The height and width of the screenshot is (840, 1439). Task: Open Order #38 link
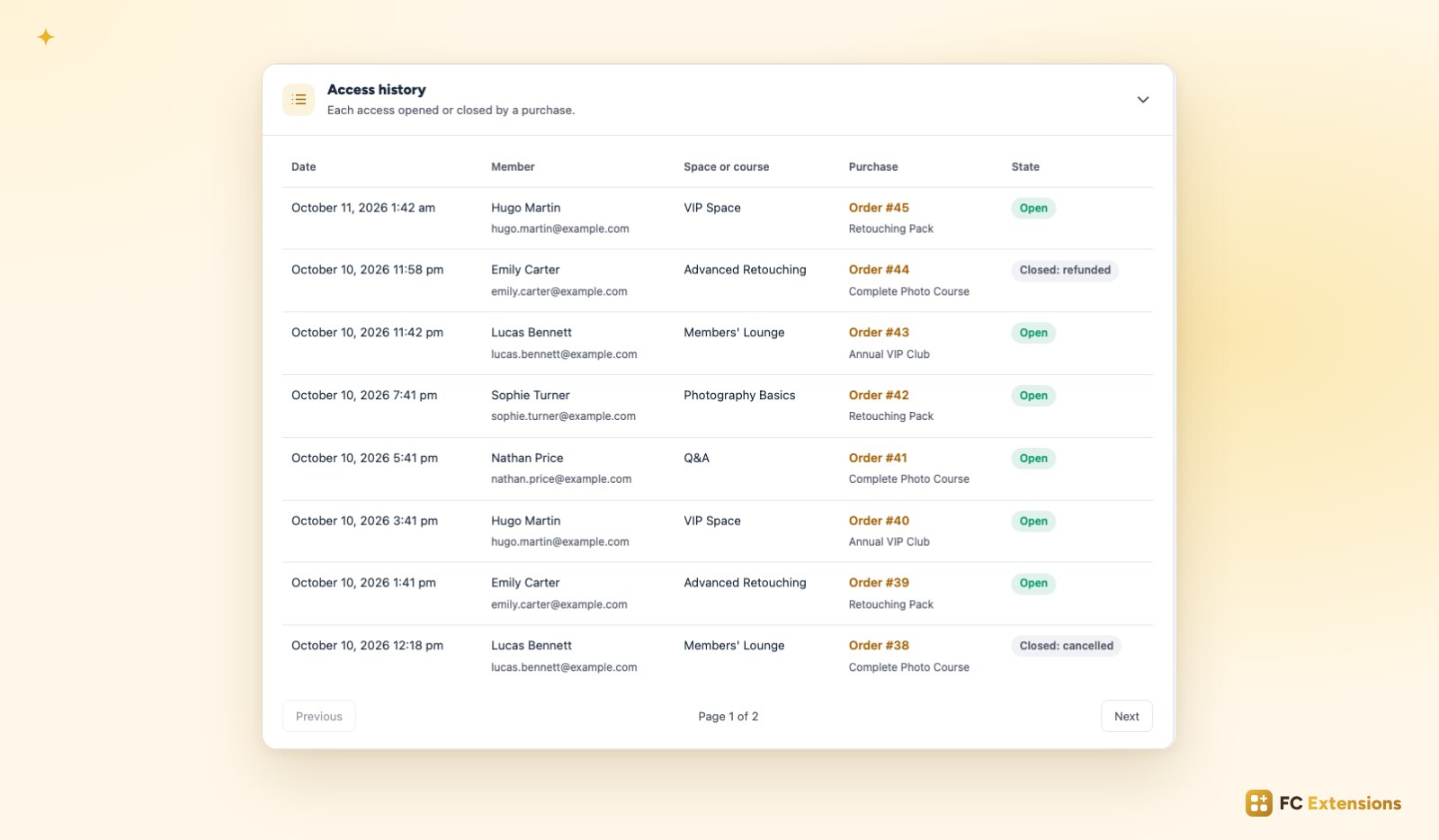[x=879, y=646]
